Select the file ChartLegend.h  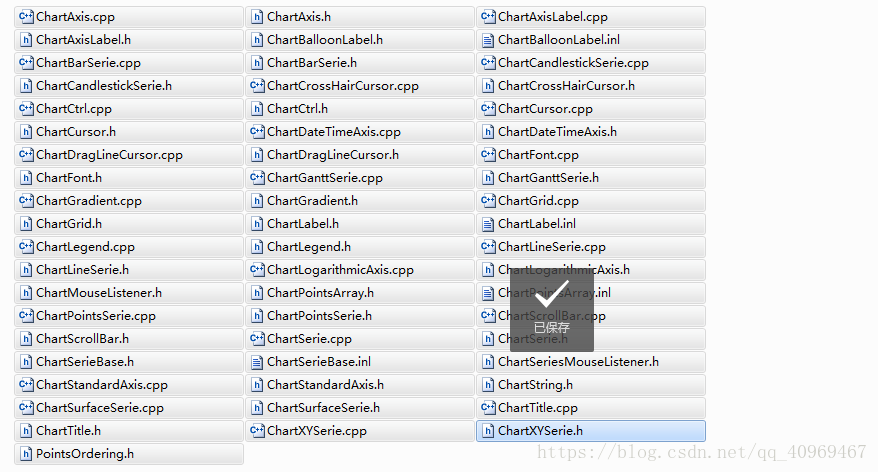359,247
